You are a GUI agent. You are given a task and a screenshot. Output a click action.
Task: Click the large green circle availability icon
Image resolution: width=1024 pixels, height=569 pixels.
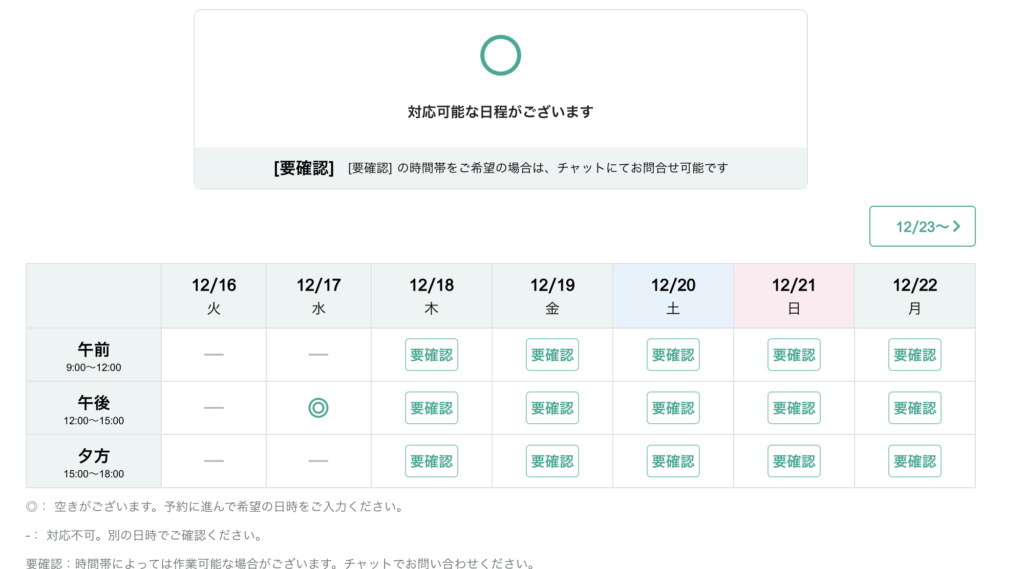pos(500,55)
